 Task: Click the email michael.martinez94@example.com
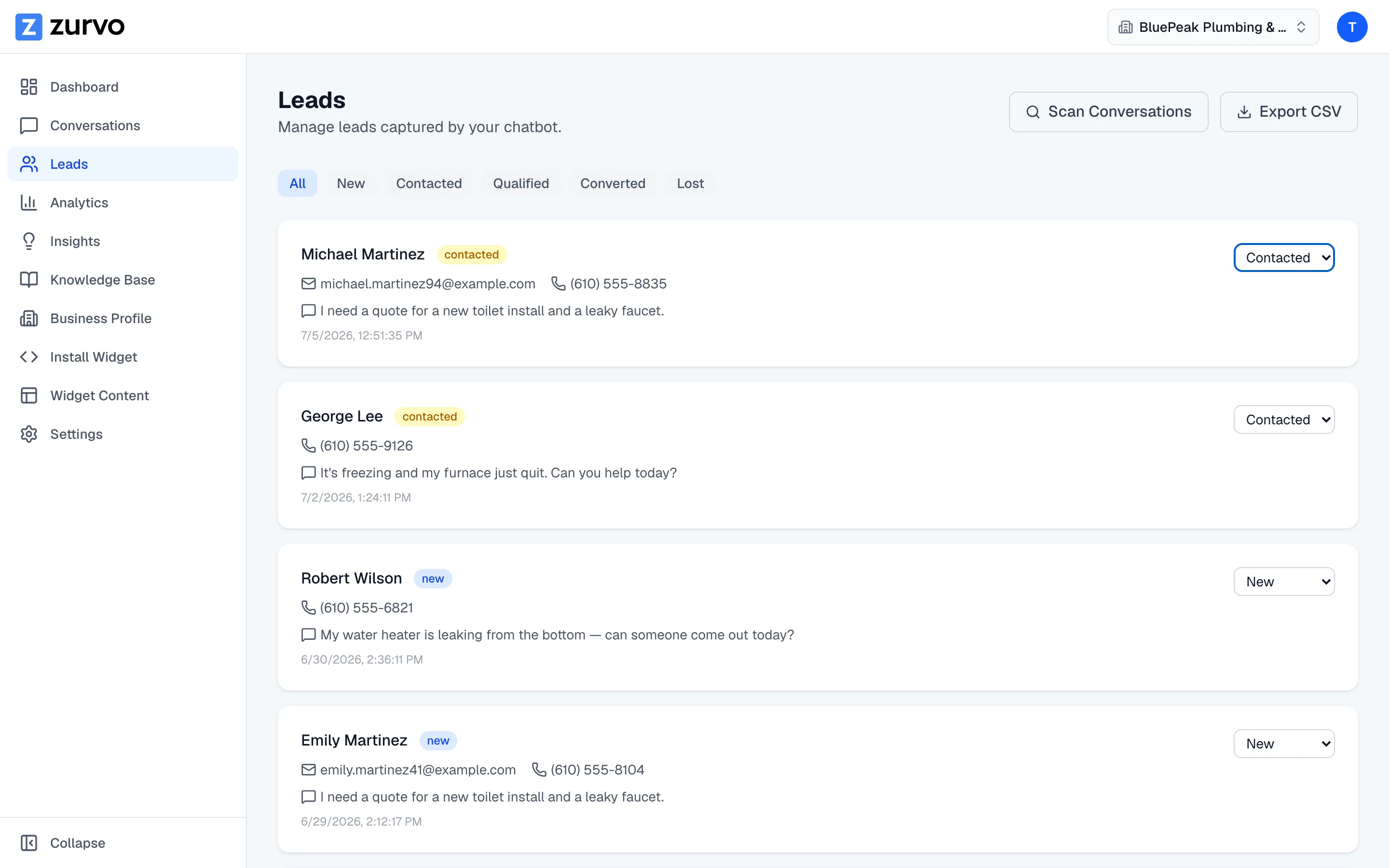pos(427,284)
